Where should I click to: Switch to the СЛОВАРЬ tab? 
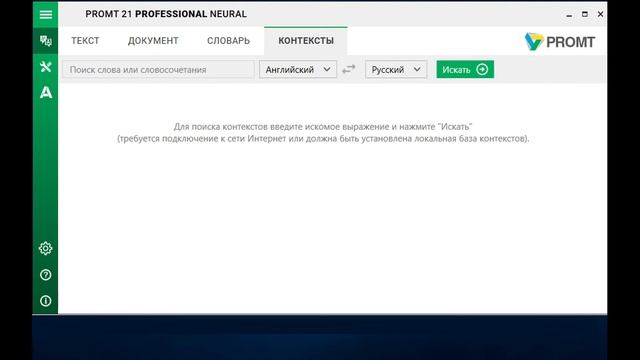[x=228, y=41]
